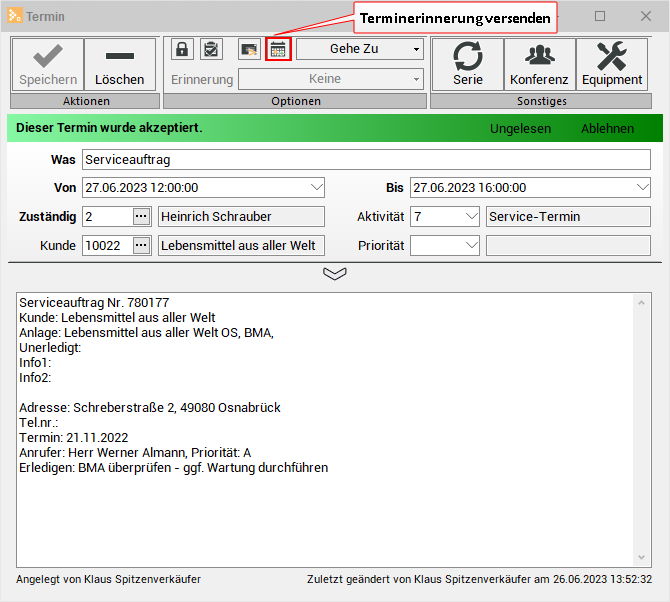Screen dimensions: 670x602
Task: Click the Heinrich Schrauber name field
Action: [x=241, y=217]
